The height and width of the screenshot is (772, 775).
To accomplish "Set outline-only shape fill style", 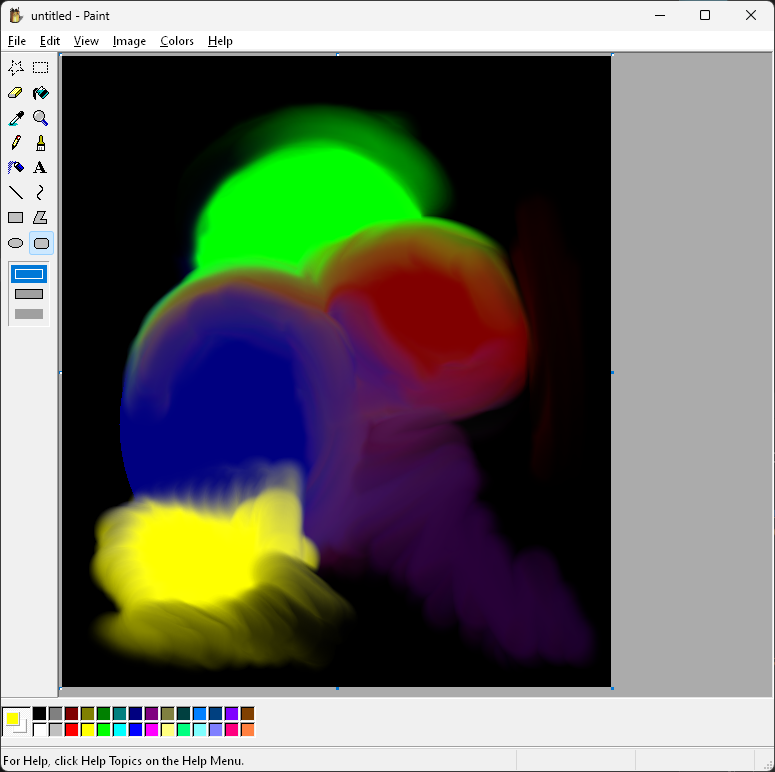I will (x=29, y=274).
